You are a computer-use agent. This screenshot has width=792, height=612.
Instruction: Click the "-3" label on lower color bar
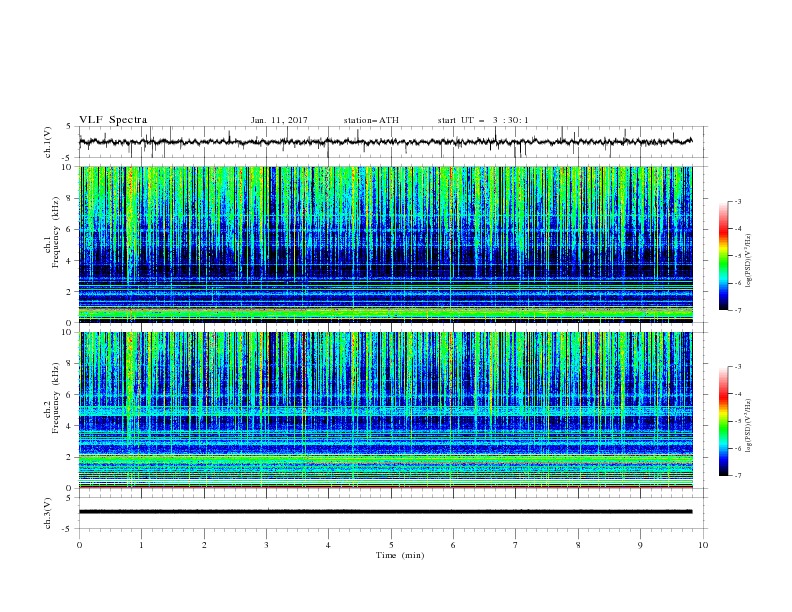coord(738,367)
